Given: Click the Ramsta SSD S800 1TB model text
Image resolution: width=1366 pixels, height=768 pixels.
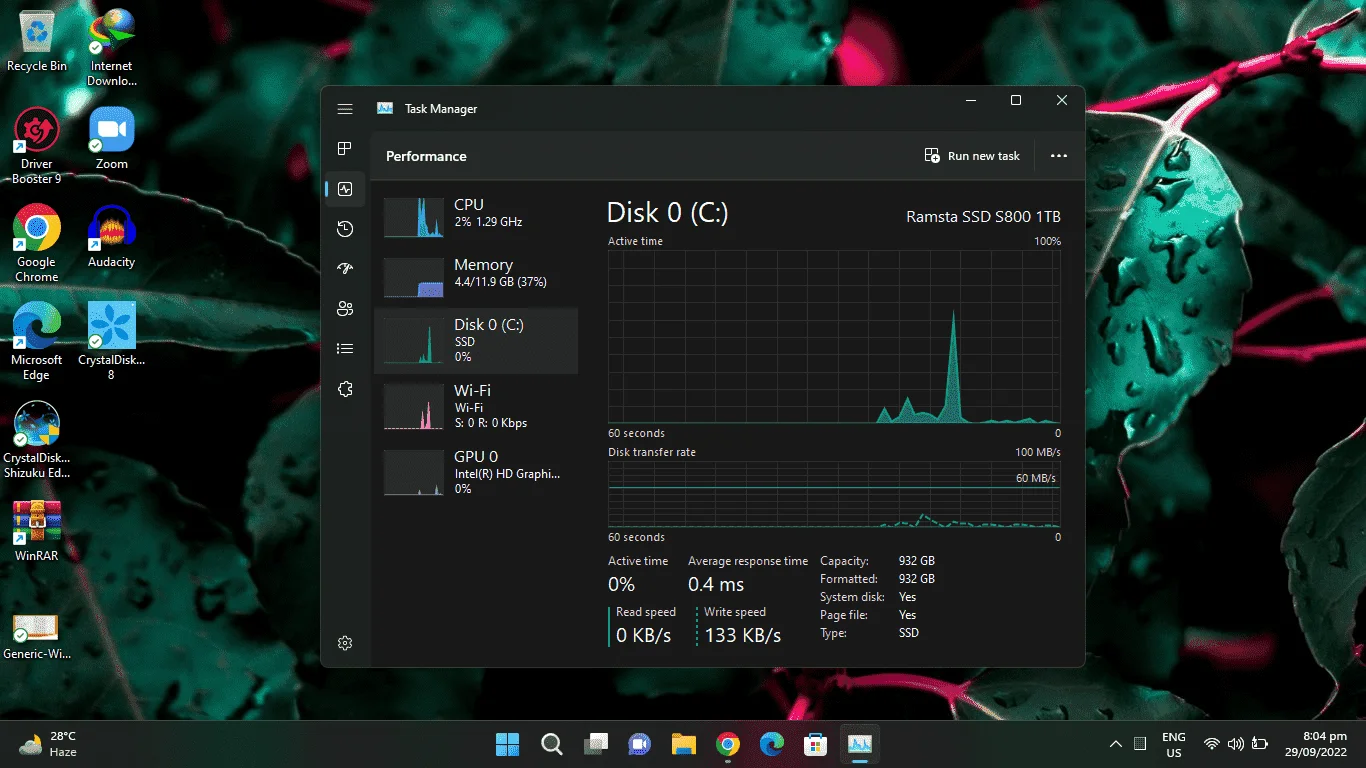Looking at the screenshot, I should click(983, 217).
